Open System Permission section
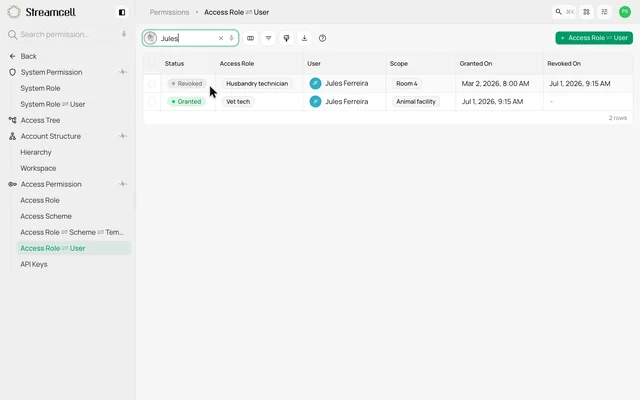Screen dimensions: 640x400 (51, 72)
